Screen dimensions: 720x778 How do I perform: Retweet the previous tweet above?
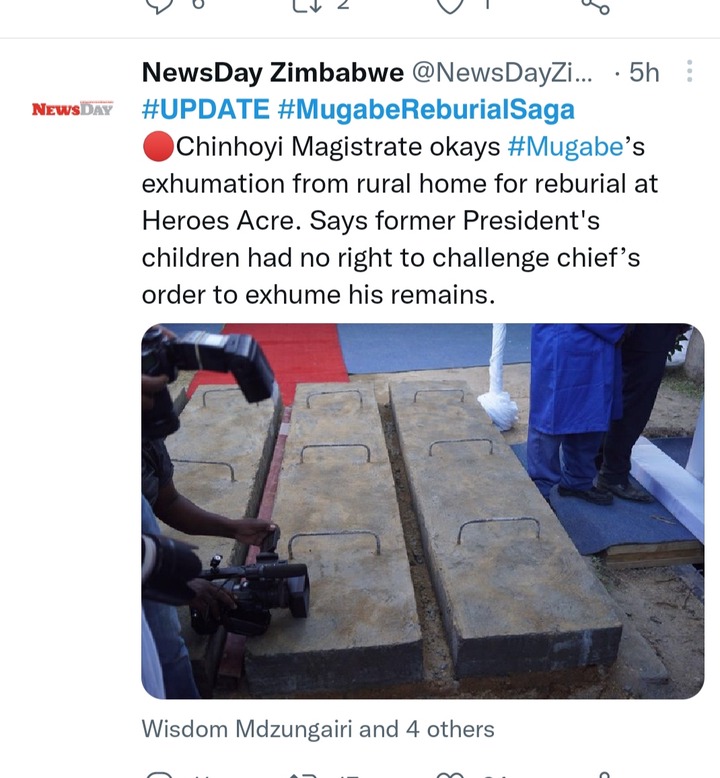coord(307,4)
